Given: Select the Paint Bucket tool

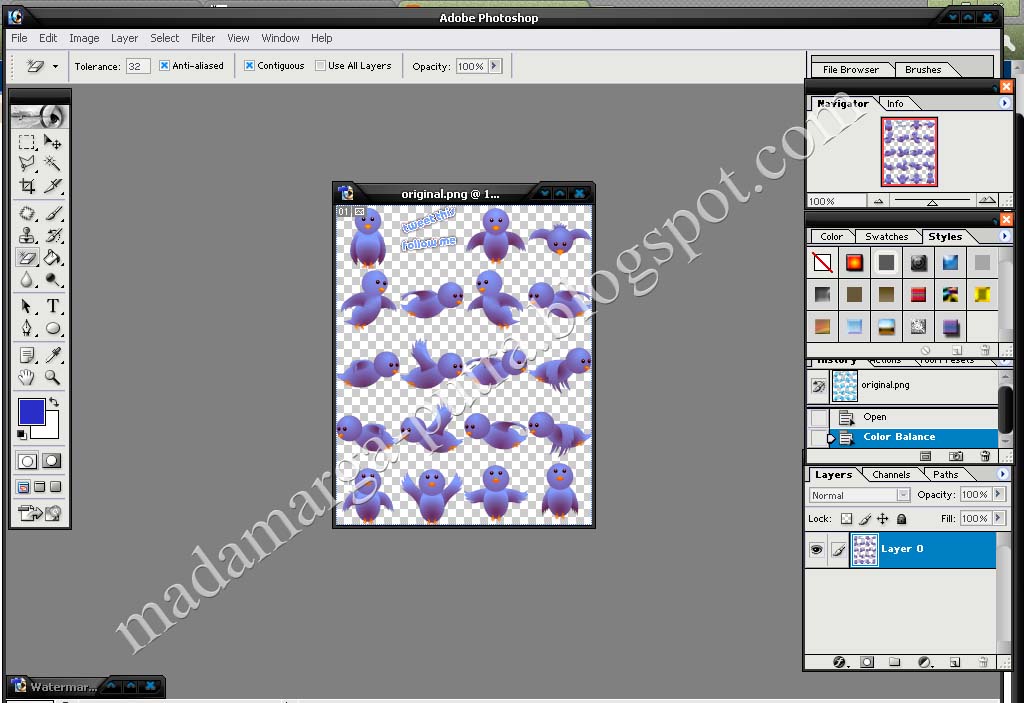Looking at the screenshot, I should (52, 257).
